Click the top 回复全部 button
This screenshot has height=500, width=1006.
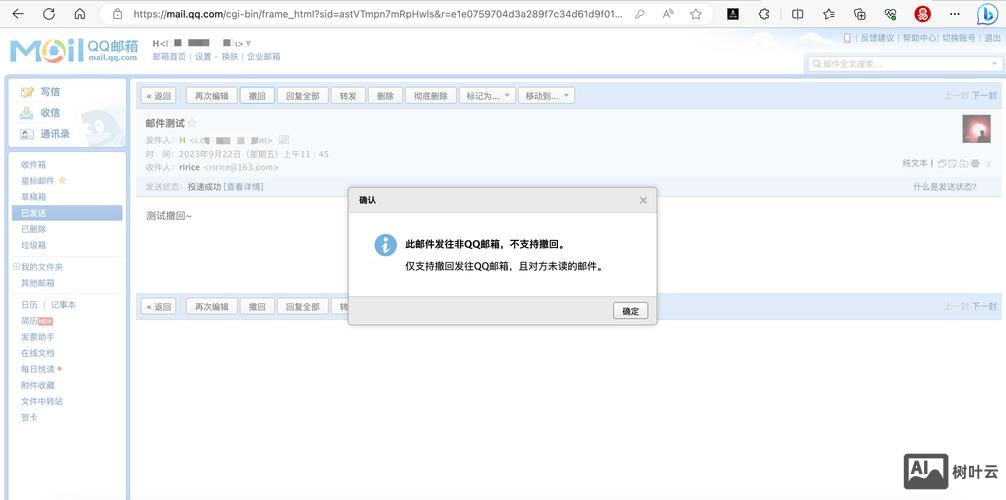click(303, 96)
